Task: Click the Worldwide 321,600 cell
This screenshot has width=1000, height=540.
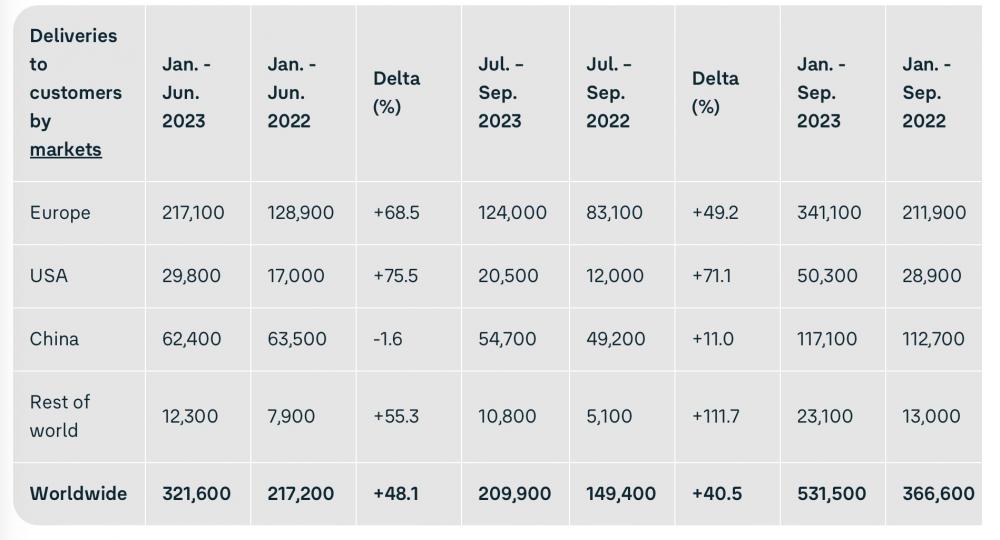Action: [196, 493]
